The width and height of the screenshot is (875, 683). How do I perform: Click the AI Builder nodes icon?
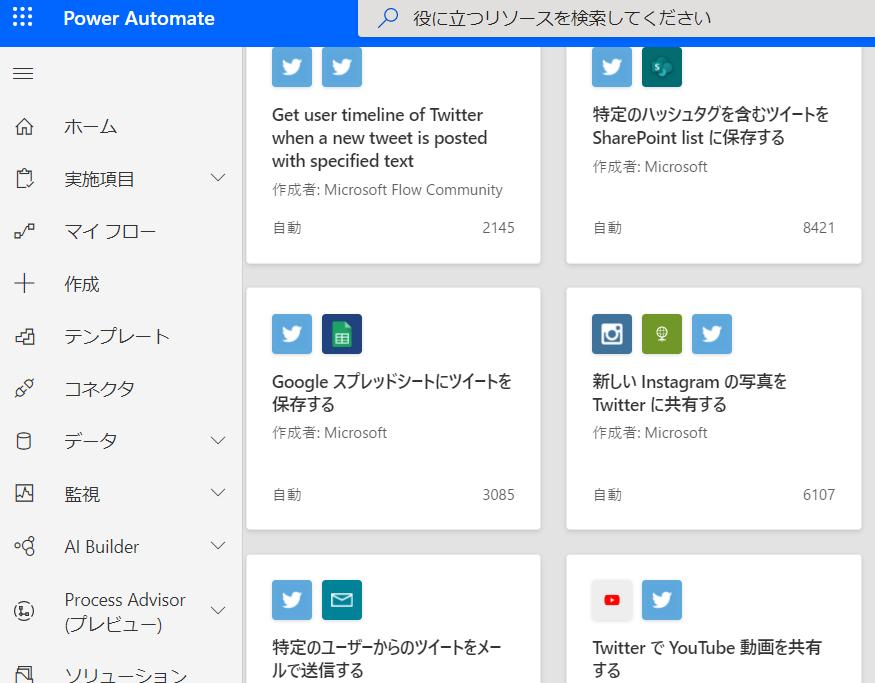coord(24,546)
